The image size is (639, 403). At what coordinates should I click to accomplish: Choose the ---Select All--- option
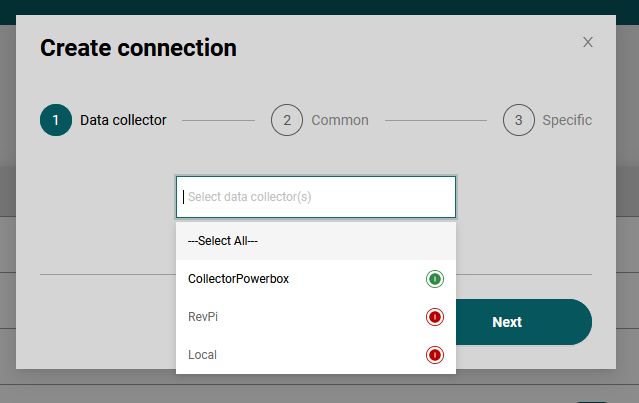pyautogui.click(x=223, y=241)
